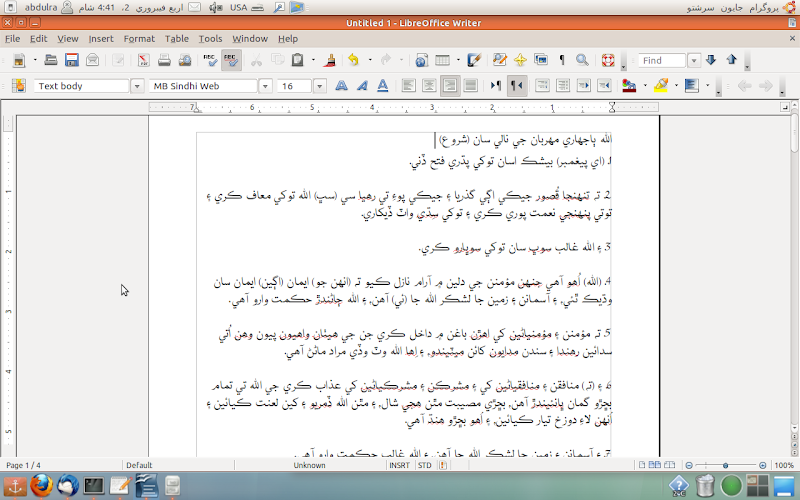Expand font size 16 dropdown

tap(319, 86)
